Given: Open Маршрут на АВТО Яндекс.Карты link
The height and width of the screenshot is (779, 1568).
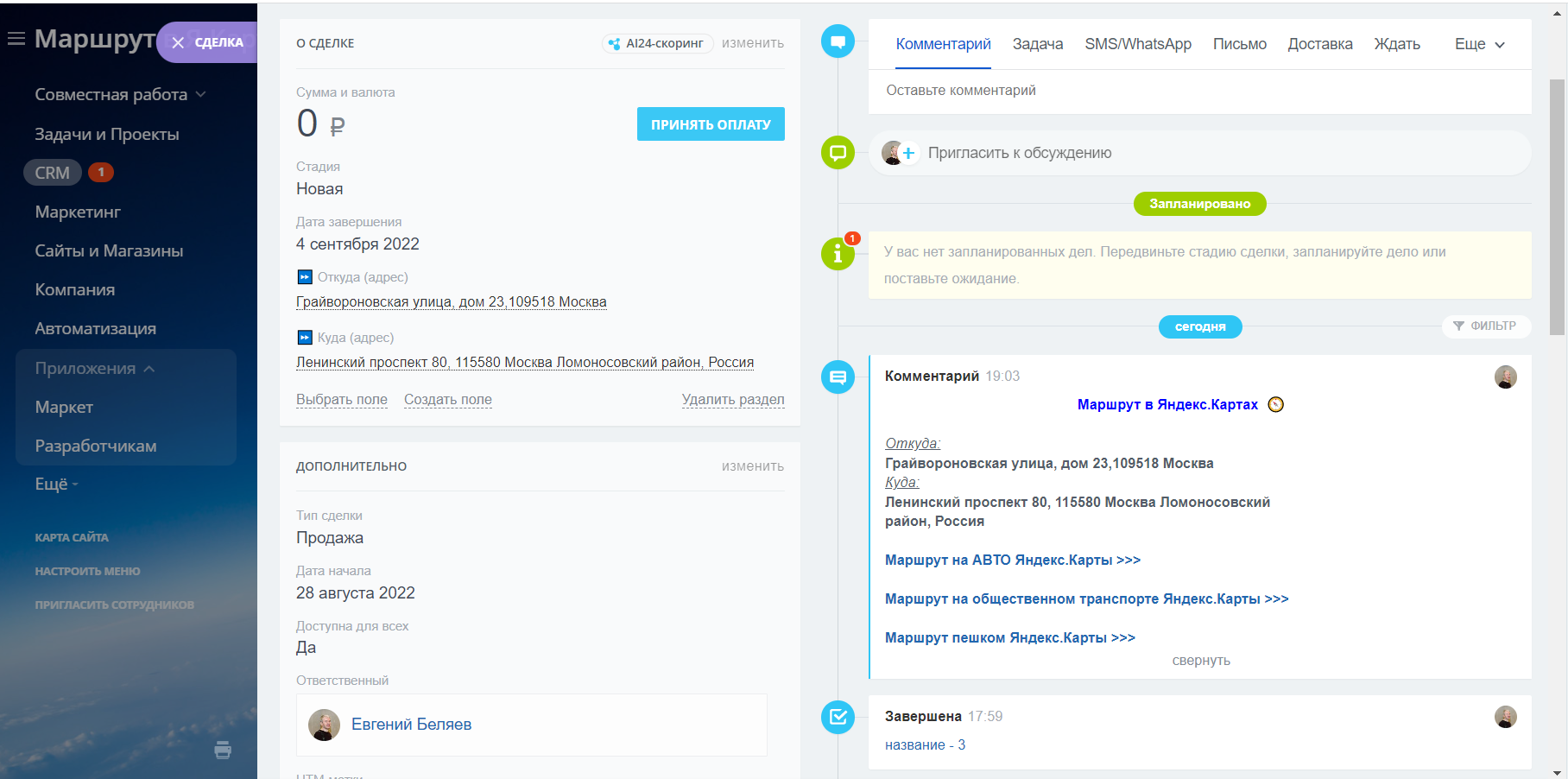Looking at the screenshot, I should pos(1013,560).
